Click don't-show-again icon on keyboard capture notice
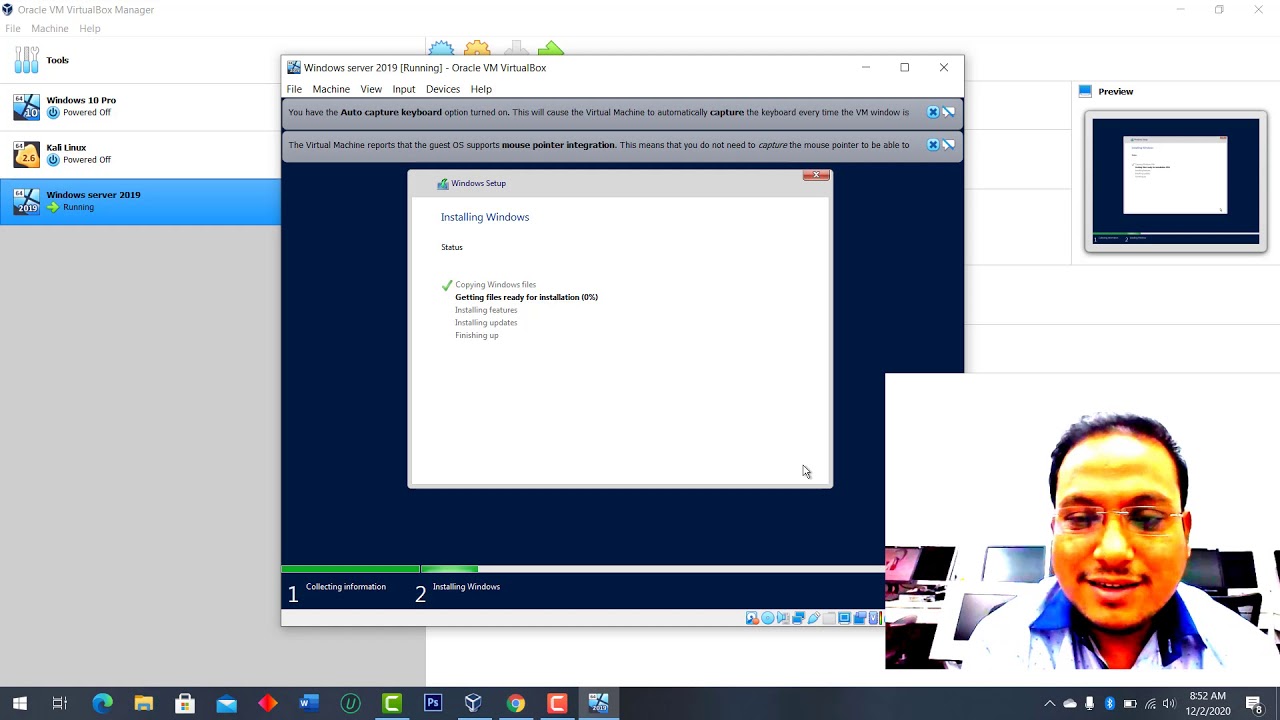 [x=948, y=112]
